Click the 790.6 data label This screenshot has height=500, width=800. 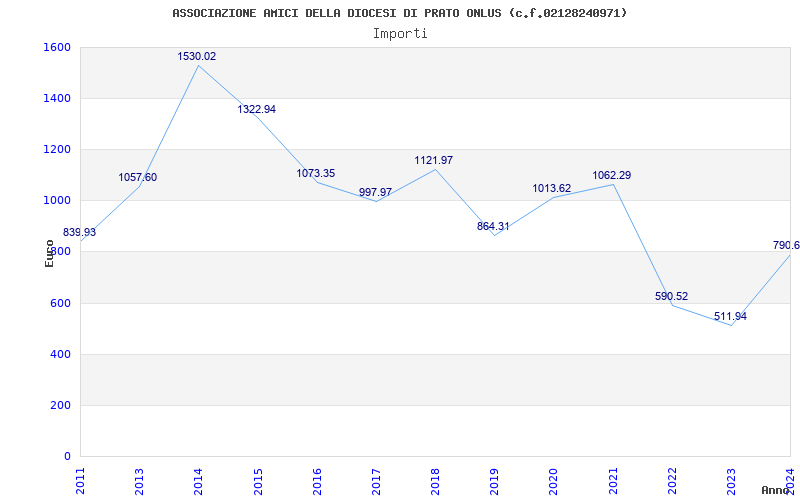point(786,245)
